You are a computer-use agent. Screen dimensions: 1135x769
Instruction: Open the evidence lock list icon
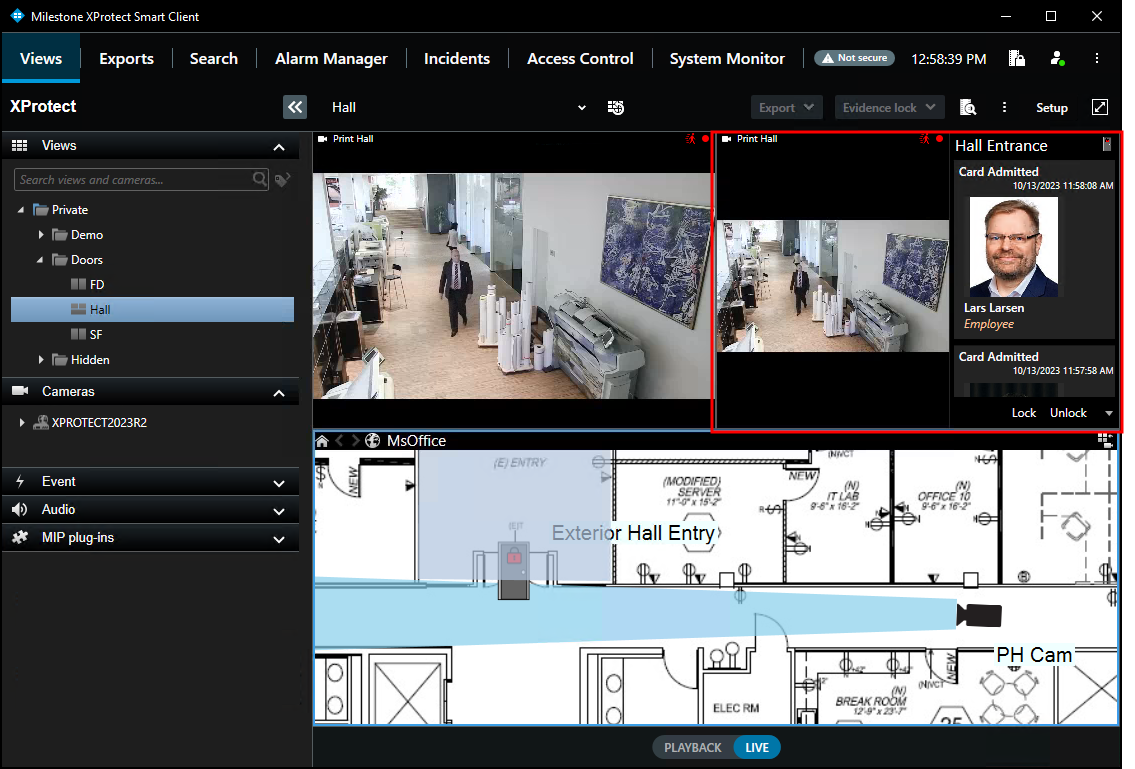pyautogui.click(x=1017, y=58)
